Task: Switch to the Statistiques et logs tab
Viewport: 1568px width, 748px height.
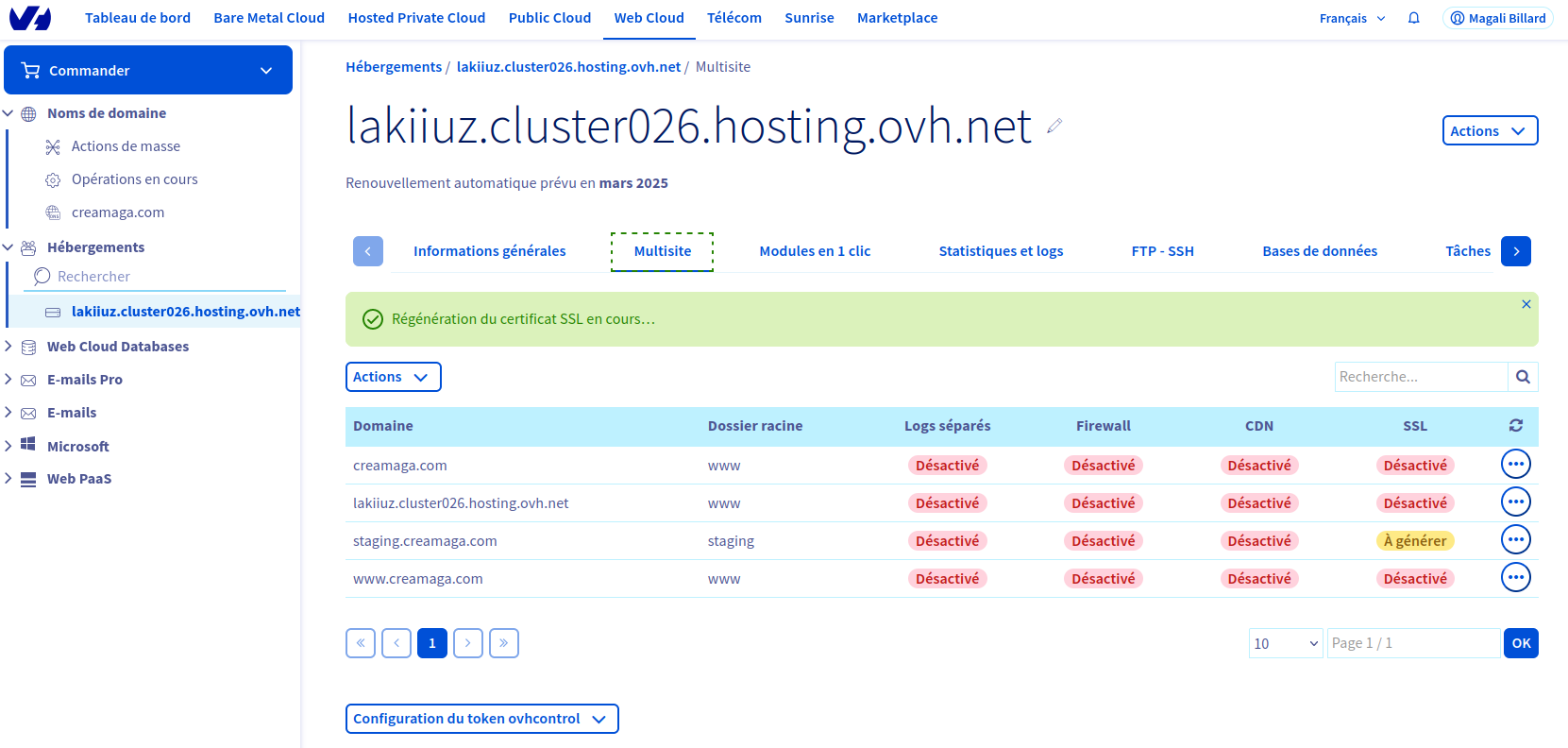Action: click(x=1001, y=251)
